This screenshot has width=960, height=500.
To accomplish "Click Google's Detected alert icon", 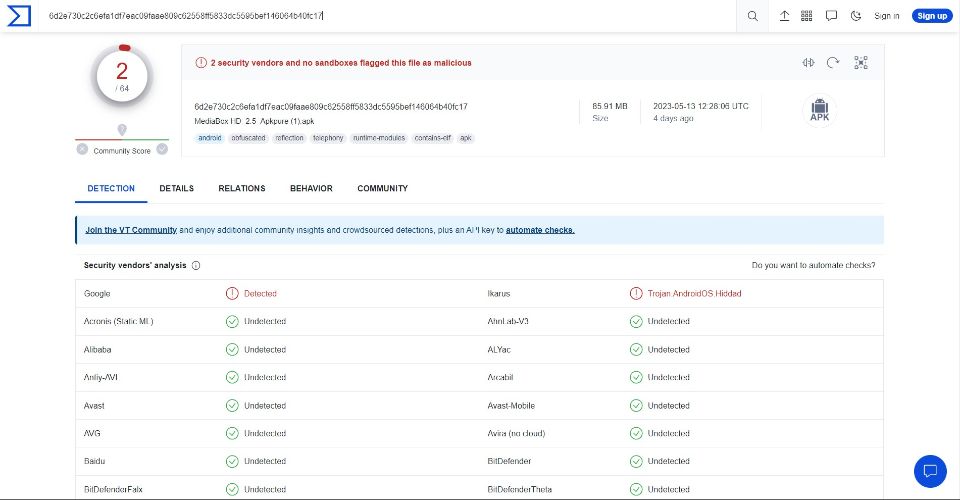I will 232,294.
